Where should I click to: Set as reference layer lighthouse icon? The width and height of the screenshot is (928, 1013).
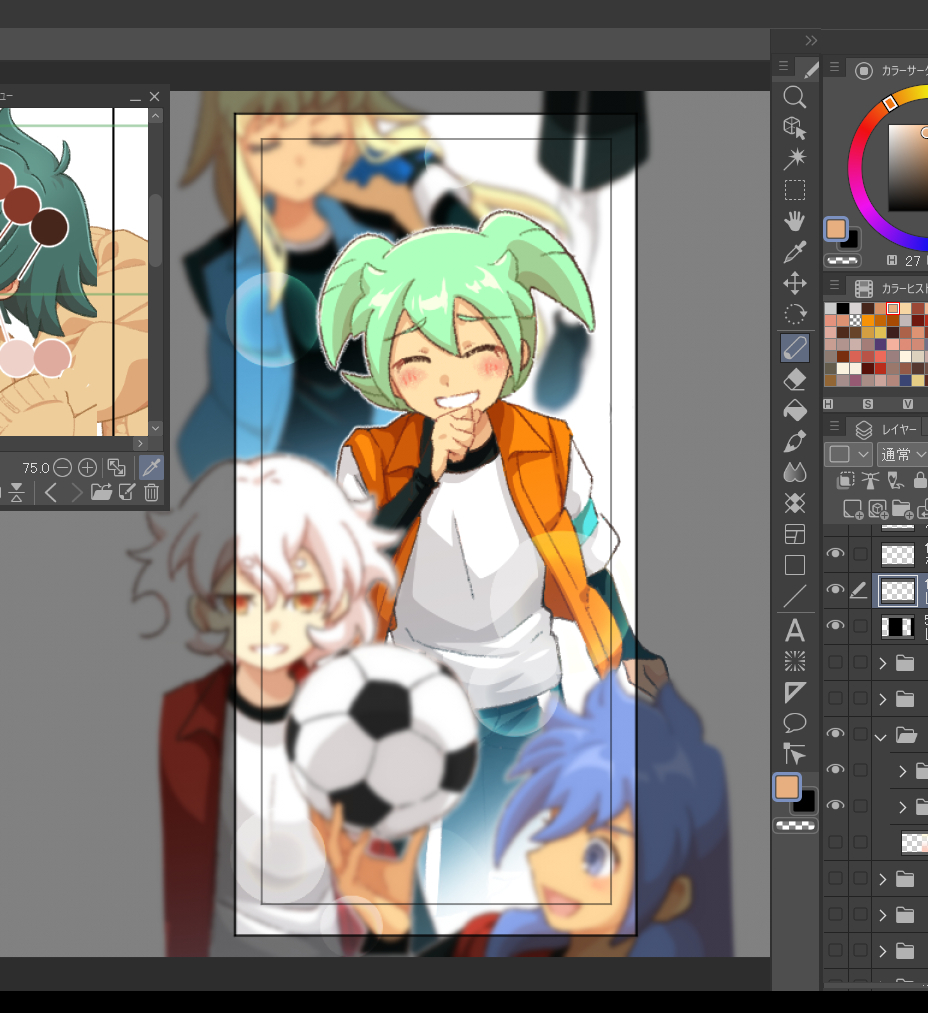870,480
